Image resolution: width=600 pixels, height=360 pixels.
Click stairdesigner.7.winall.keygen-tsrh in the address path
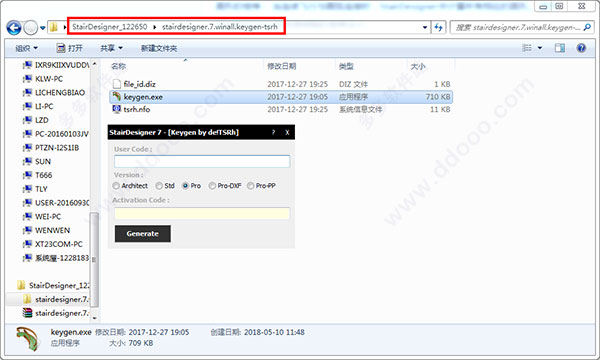(220, 27)
